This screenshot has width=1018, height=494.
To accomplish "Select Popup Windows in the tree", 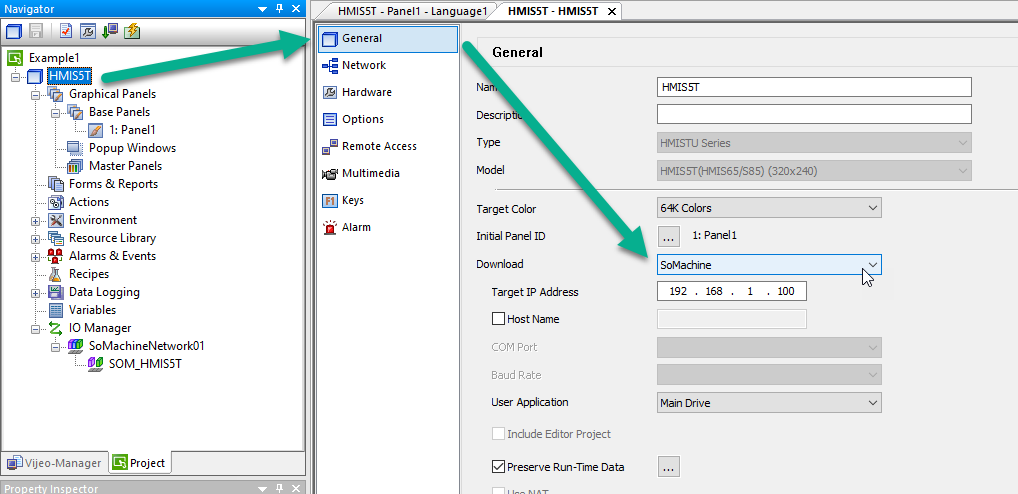I will [x=132, y=148].
